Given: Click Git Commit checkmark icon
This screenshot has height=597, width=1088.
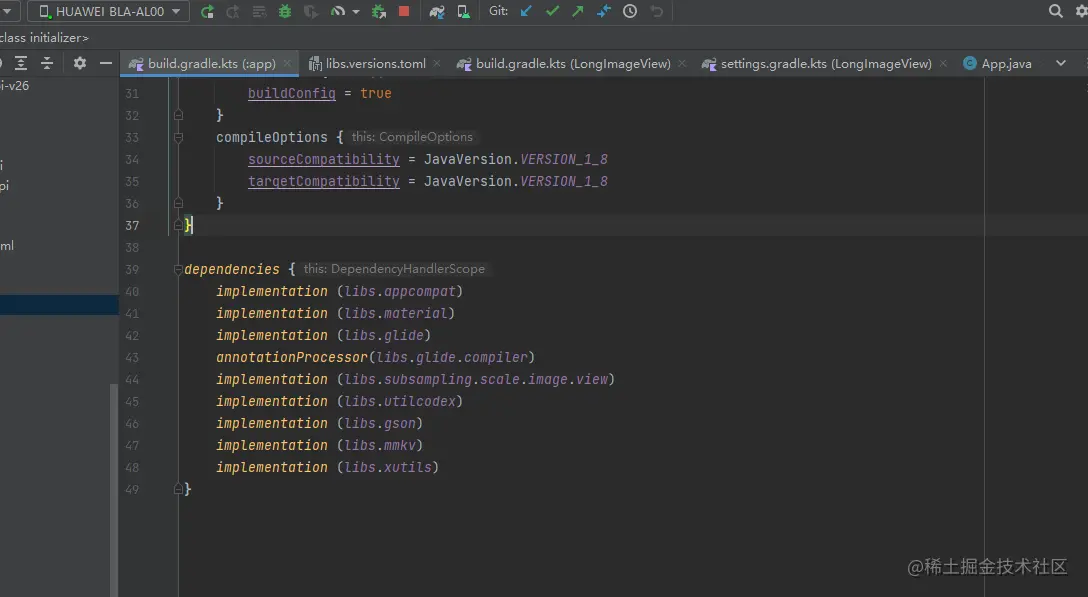Looking at the screenshot, I should tap(552, 11).
